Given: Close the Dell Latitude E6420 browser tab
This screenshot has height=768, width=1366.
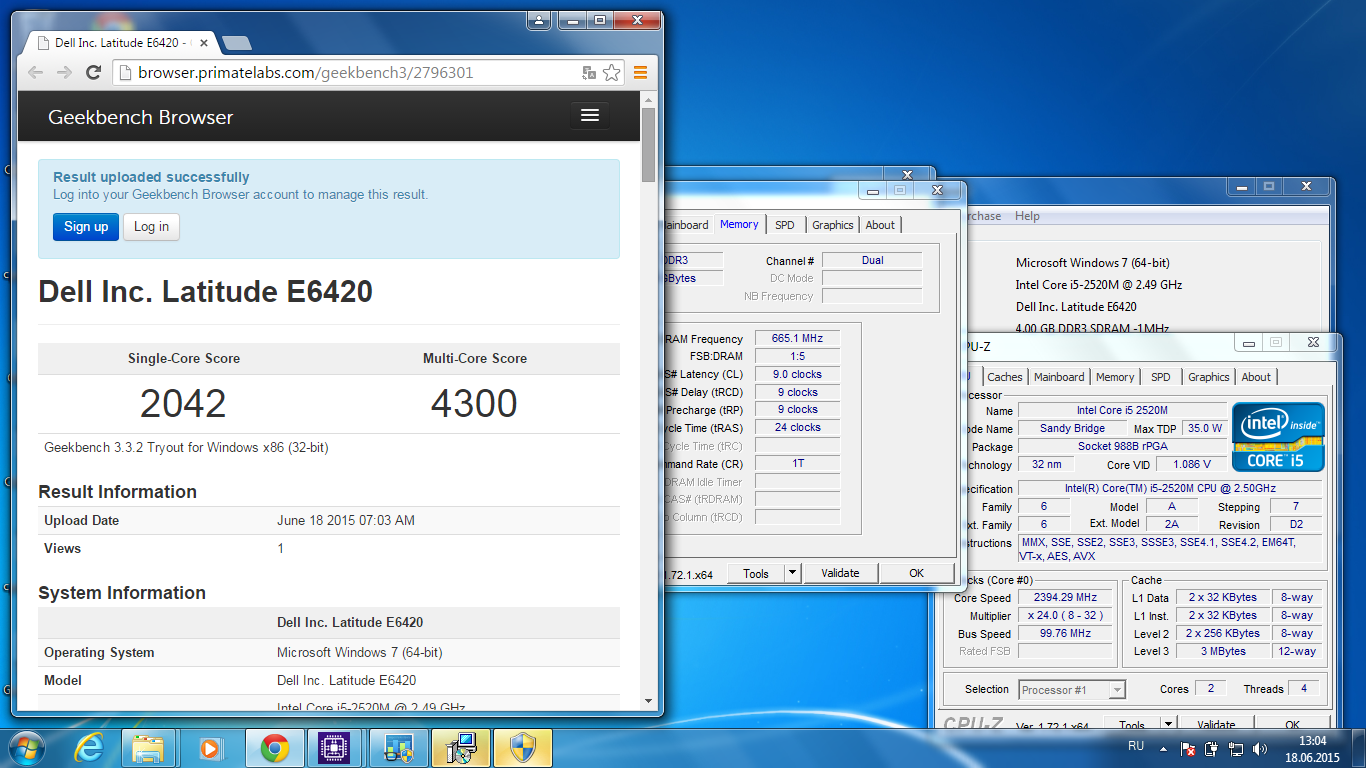Looking at the screenshot, I should tap(204, 43).
